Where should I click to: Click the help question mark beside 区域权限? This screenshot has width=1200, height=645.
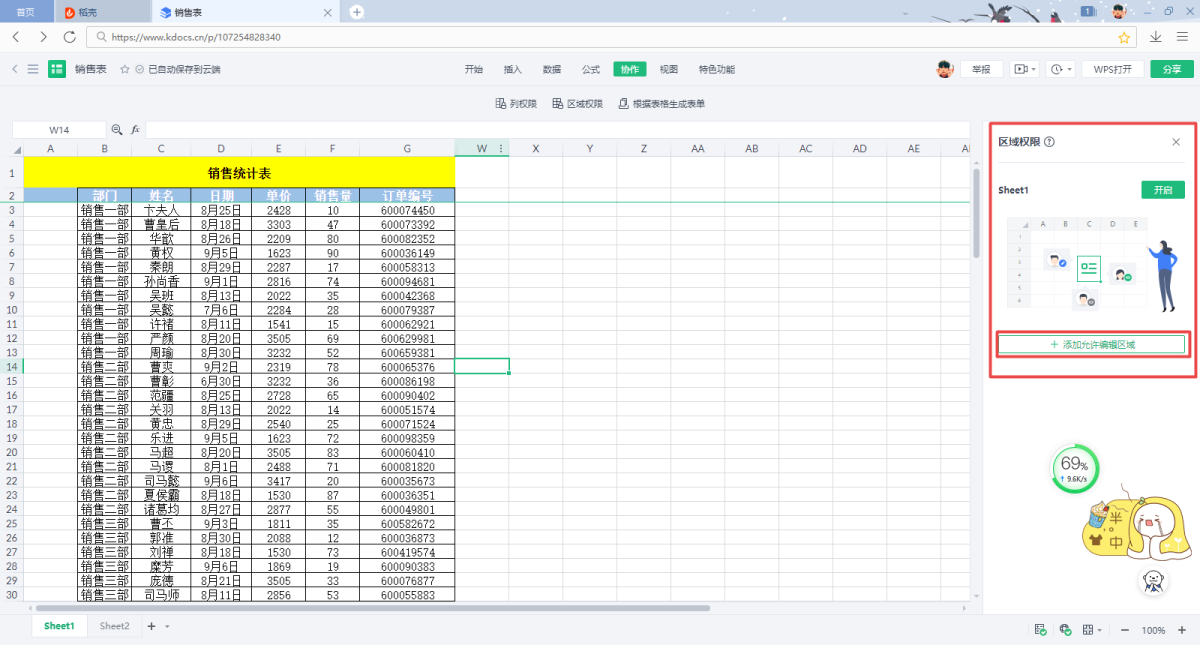pyautogui.click(x=1049, y=142)
